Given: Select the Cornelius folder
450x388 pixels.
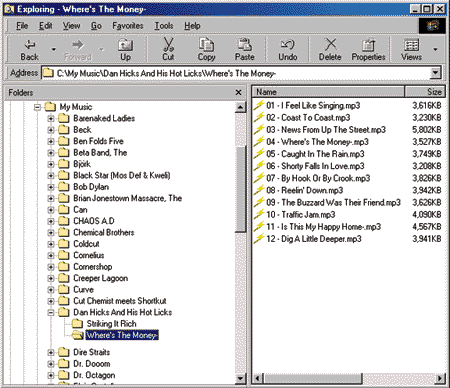Looking at the screenshot, I should click(89, 255).
